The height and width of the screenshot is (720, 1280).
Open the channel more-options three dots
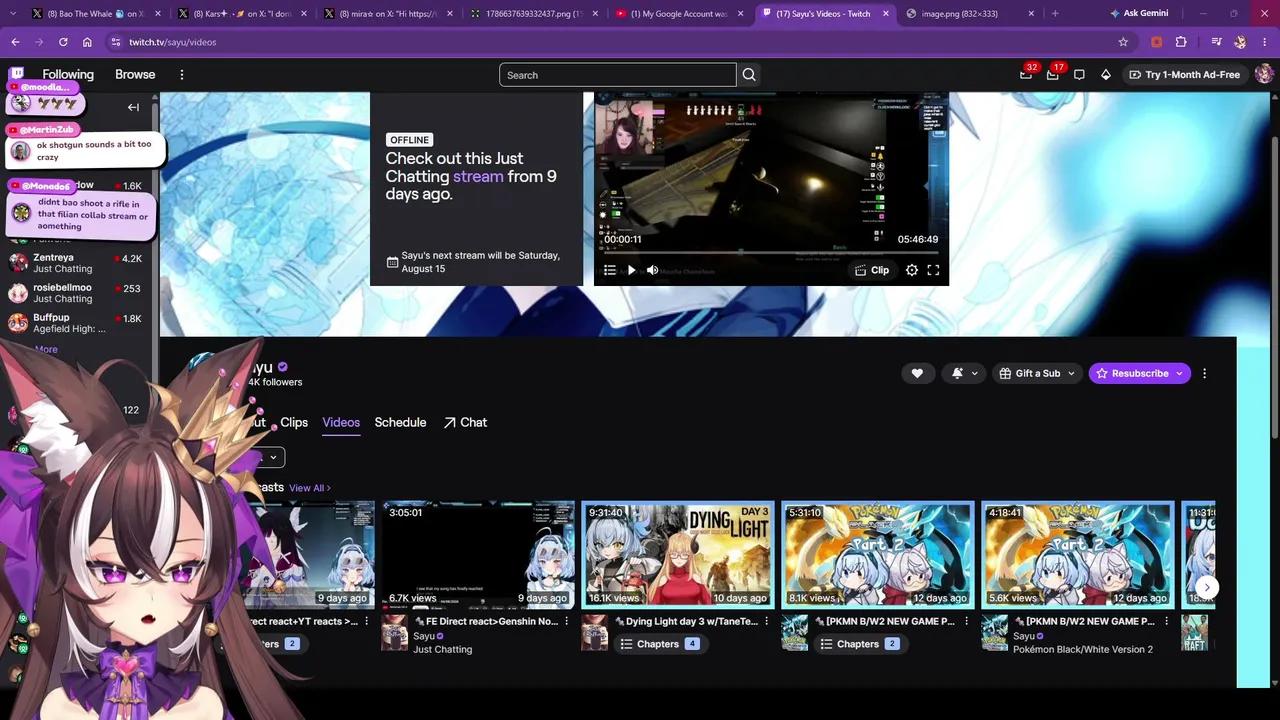pyautogui.click(x=1204, y=373)
